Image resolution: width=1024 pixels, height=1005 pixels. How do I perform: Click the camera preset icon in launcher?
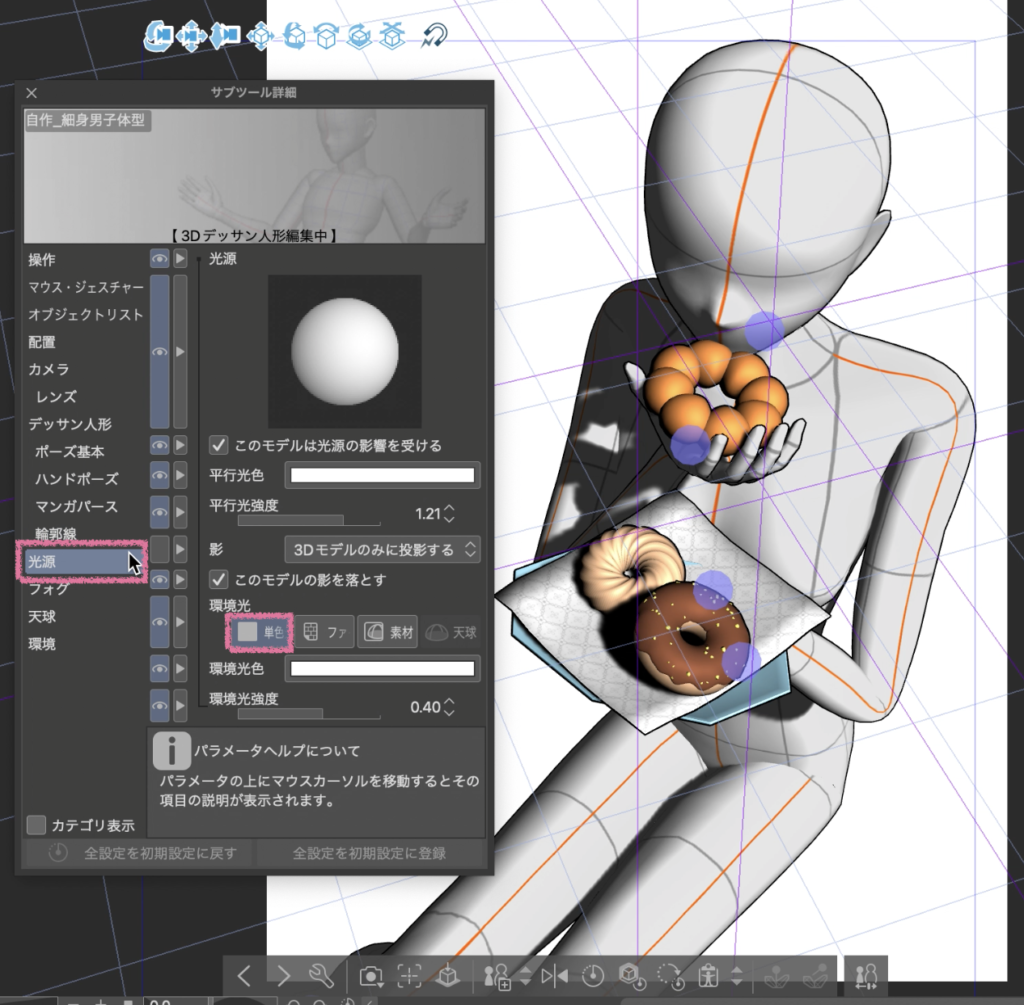[x=371, y=975]
